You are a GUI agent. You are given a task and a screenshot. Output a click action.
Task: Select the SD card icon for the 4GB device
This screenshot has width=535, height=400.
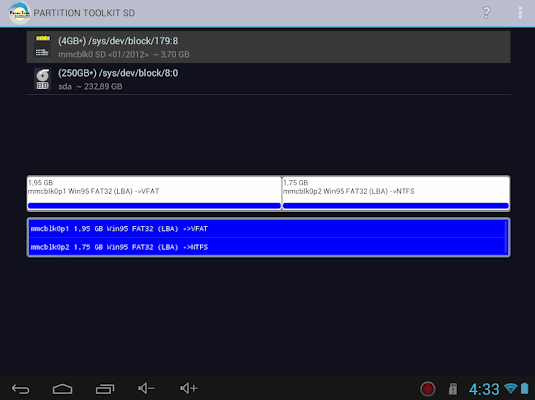pyautogui.click(x=43, y=46)
